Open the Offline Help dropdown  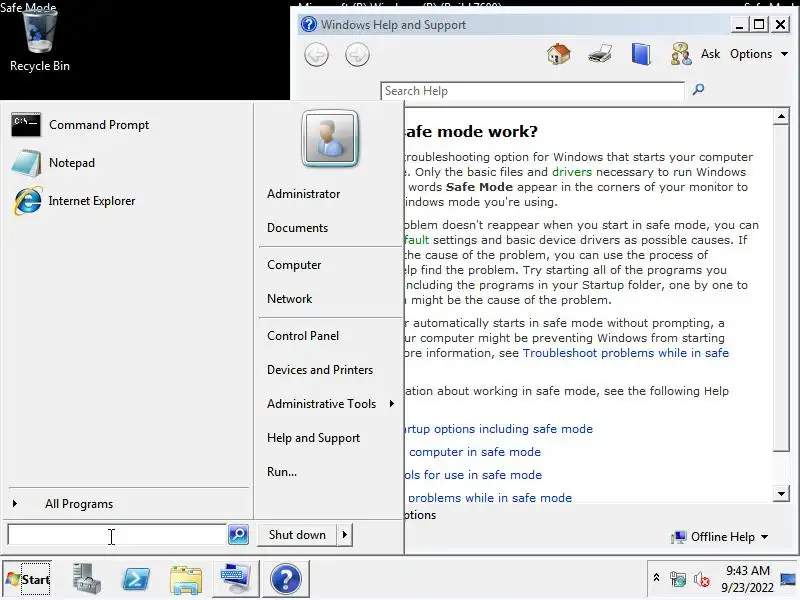(719, 537)
